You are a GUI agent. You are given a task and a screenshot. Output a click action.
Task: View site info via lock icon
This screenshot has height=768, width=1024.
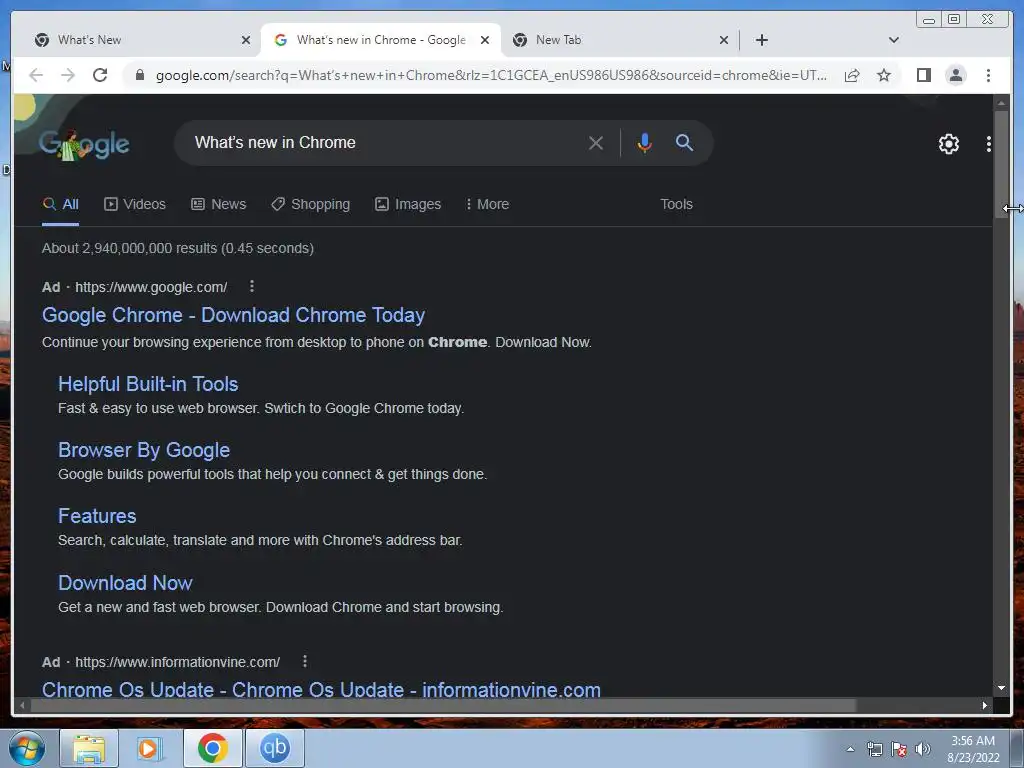pyautogui.click(x=139, y=75)
